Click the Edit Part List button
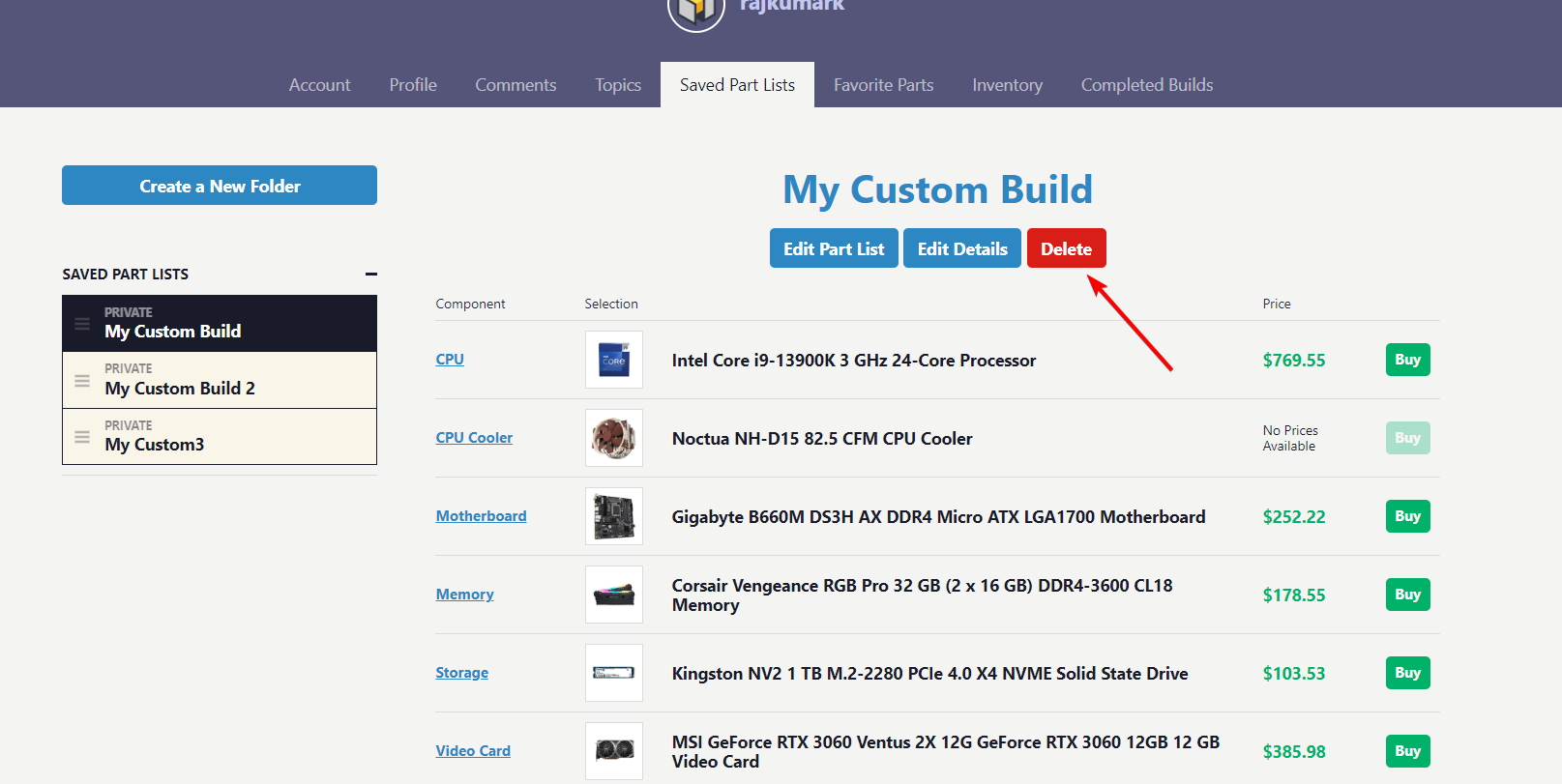1562x784 pixels. click(834, 248)
